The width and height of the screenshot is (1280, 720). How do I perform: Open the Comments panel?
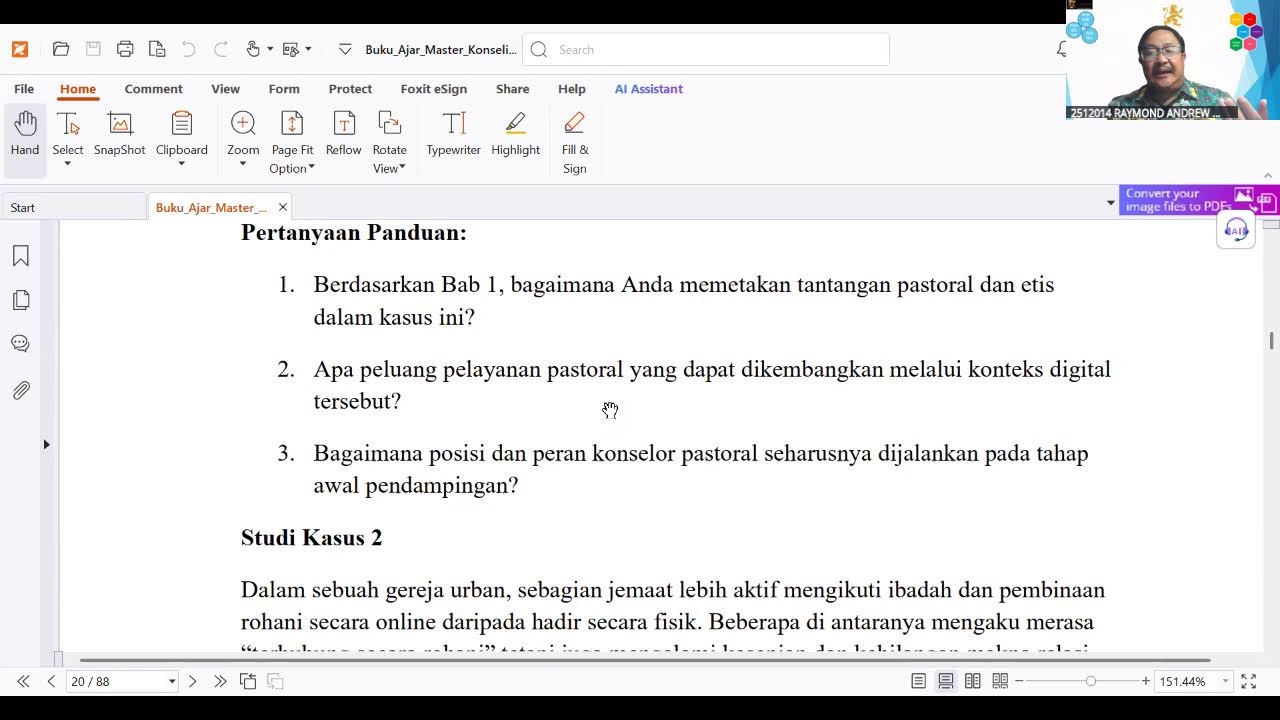pyautogui.click(x=21, y=343)
